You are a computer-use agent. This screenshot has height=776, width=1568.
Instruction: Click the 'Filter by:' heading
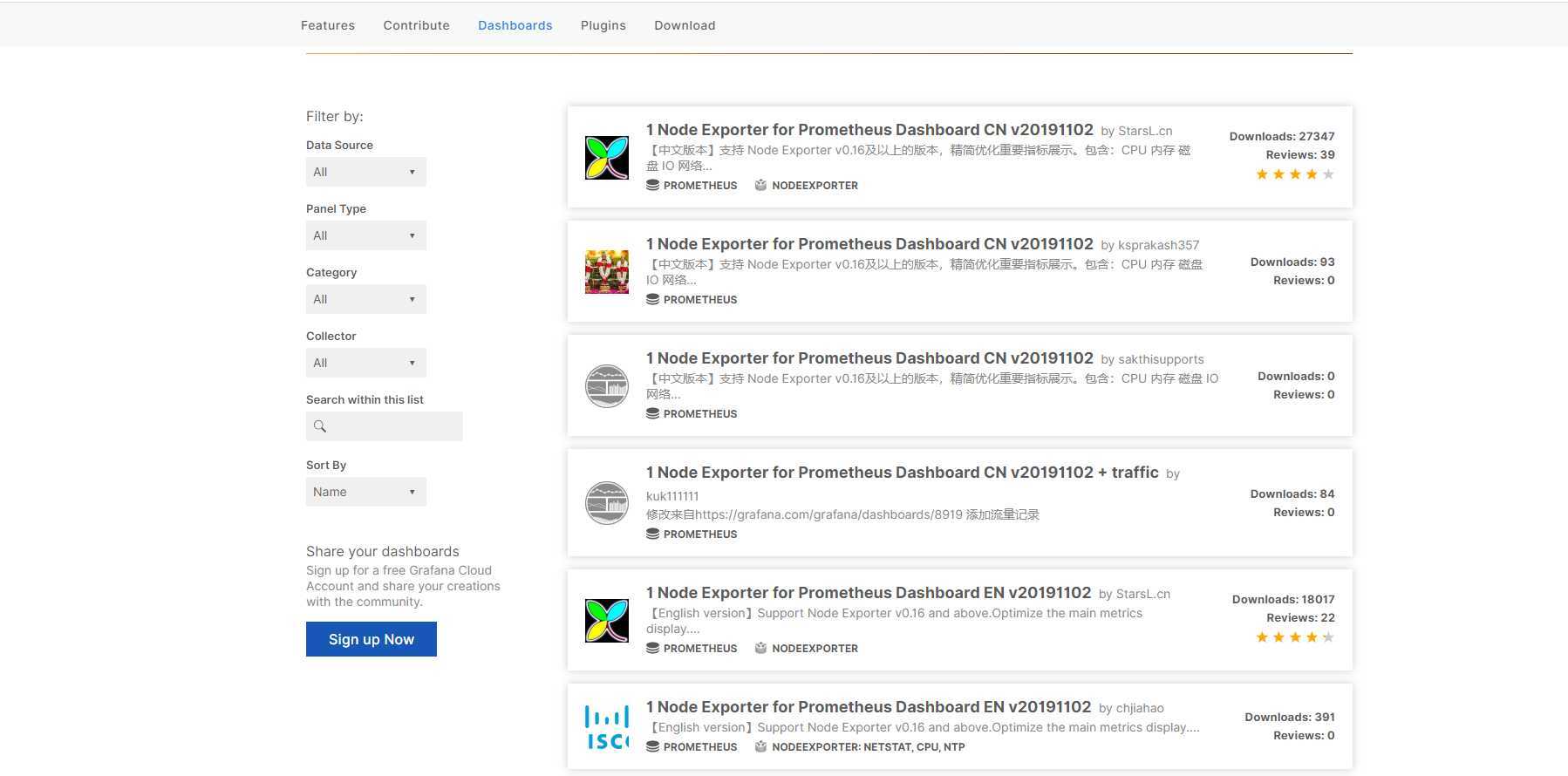pyautogui.click(x=334, y=116)
